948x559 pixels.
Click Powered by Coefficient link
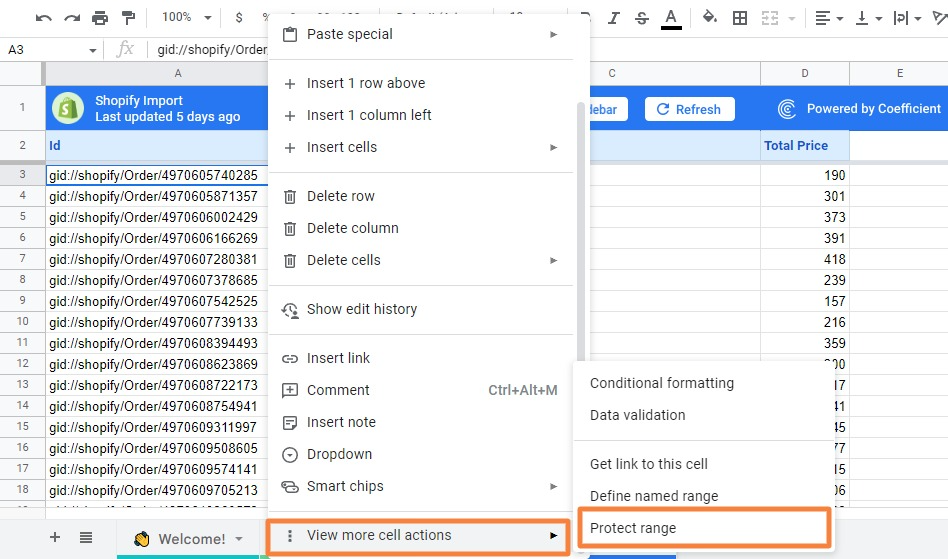click(x=873, y=109)
